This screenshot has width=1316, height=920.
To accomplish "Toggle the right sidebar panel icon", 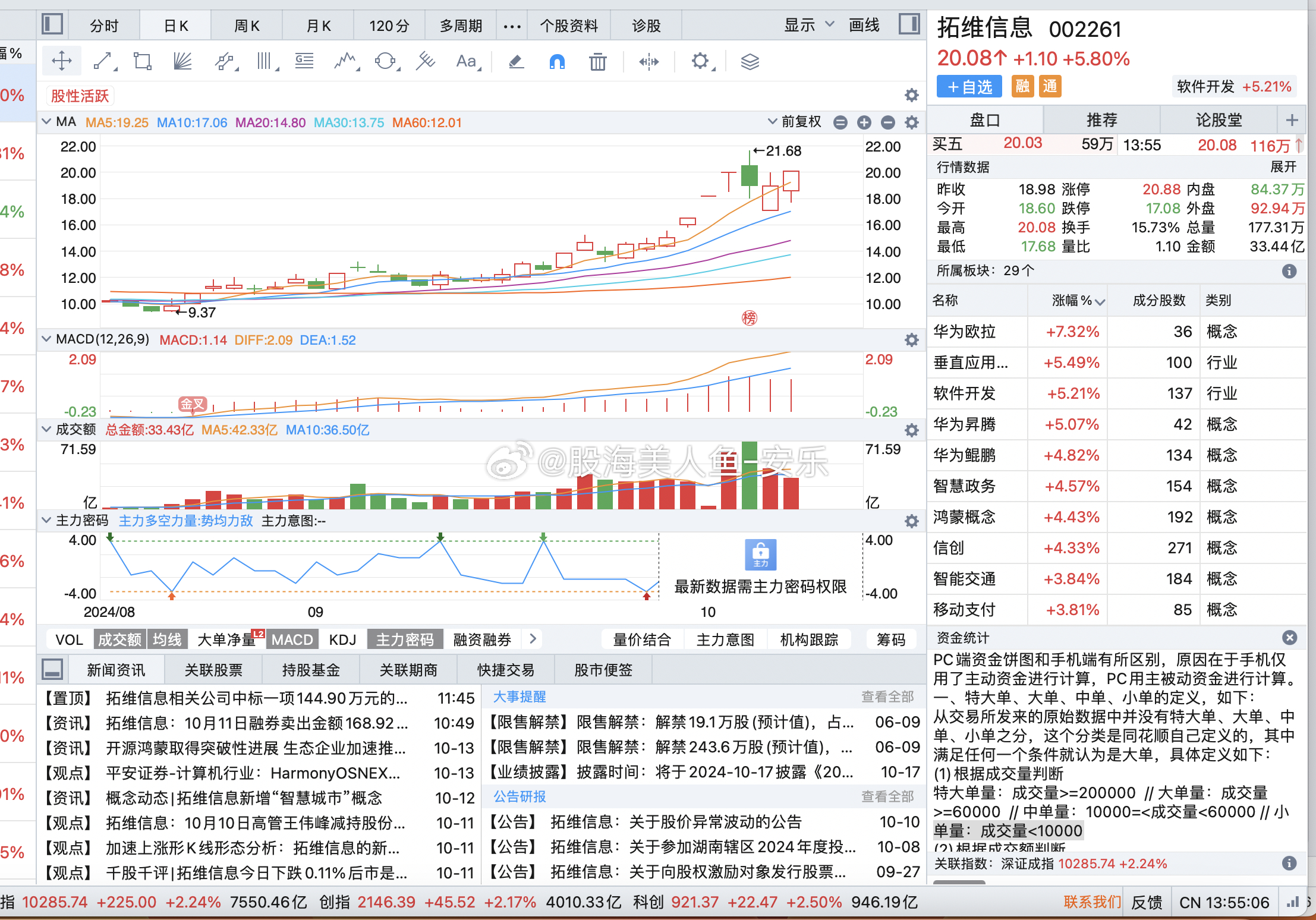I will pos(909,24).
